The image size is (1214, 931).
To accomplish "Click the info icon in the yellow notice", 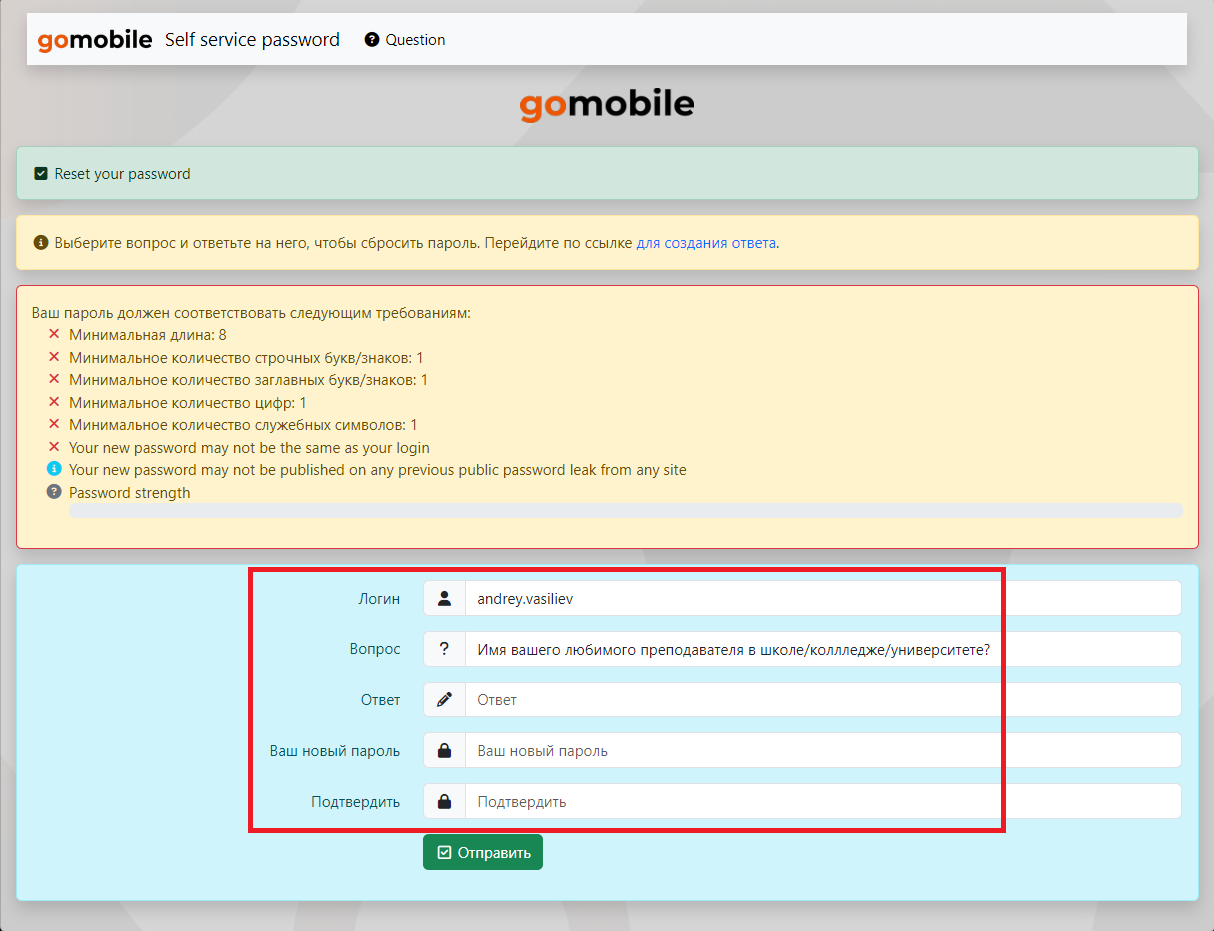I will (41, 243).
